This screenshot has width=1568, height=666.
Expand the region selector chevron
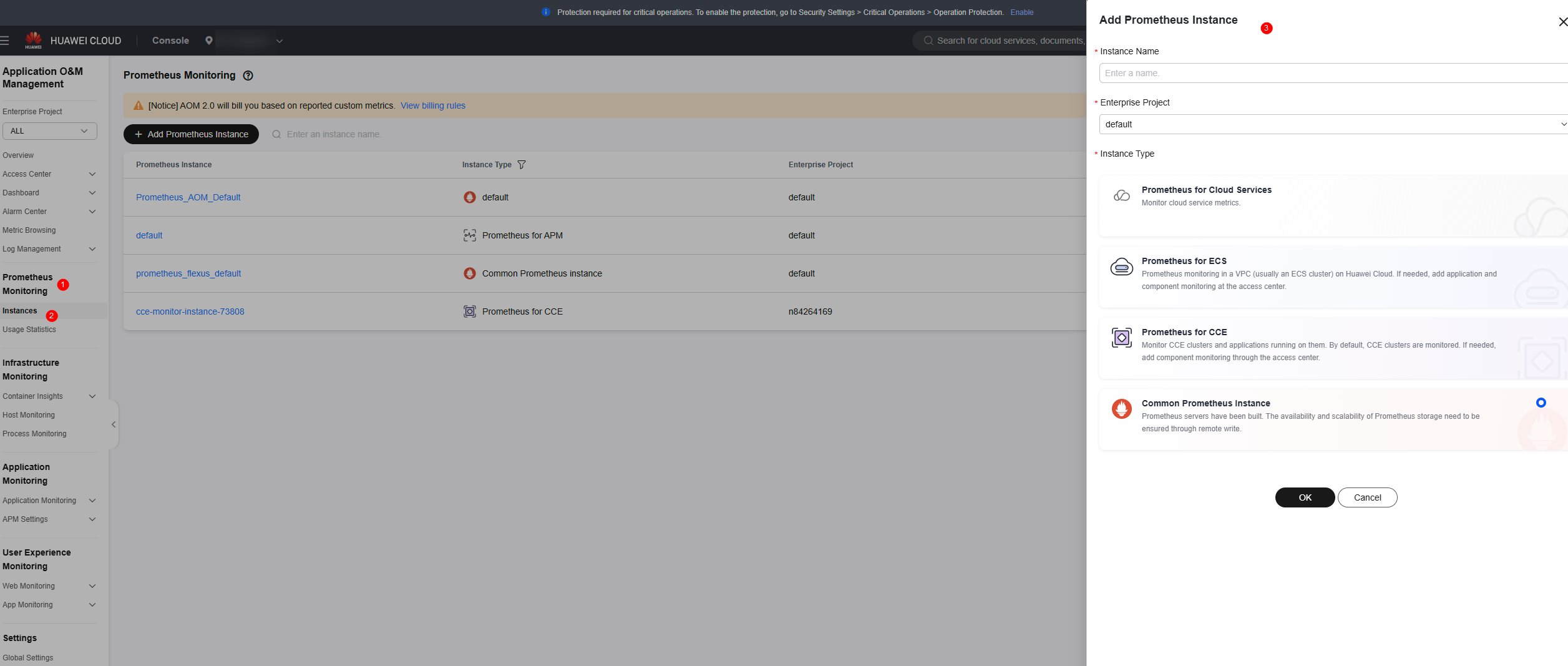coord(280,41)
